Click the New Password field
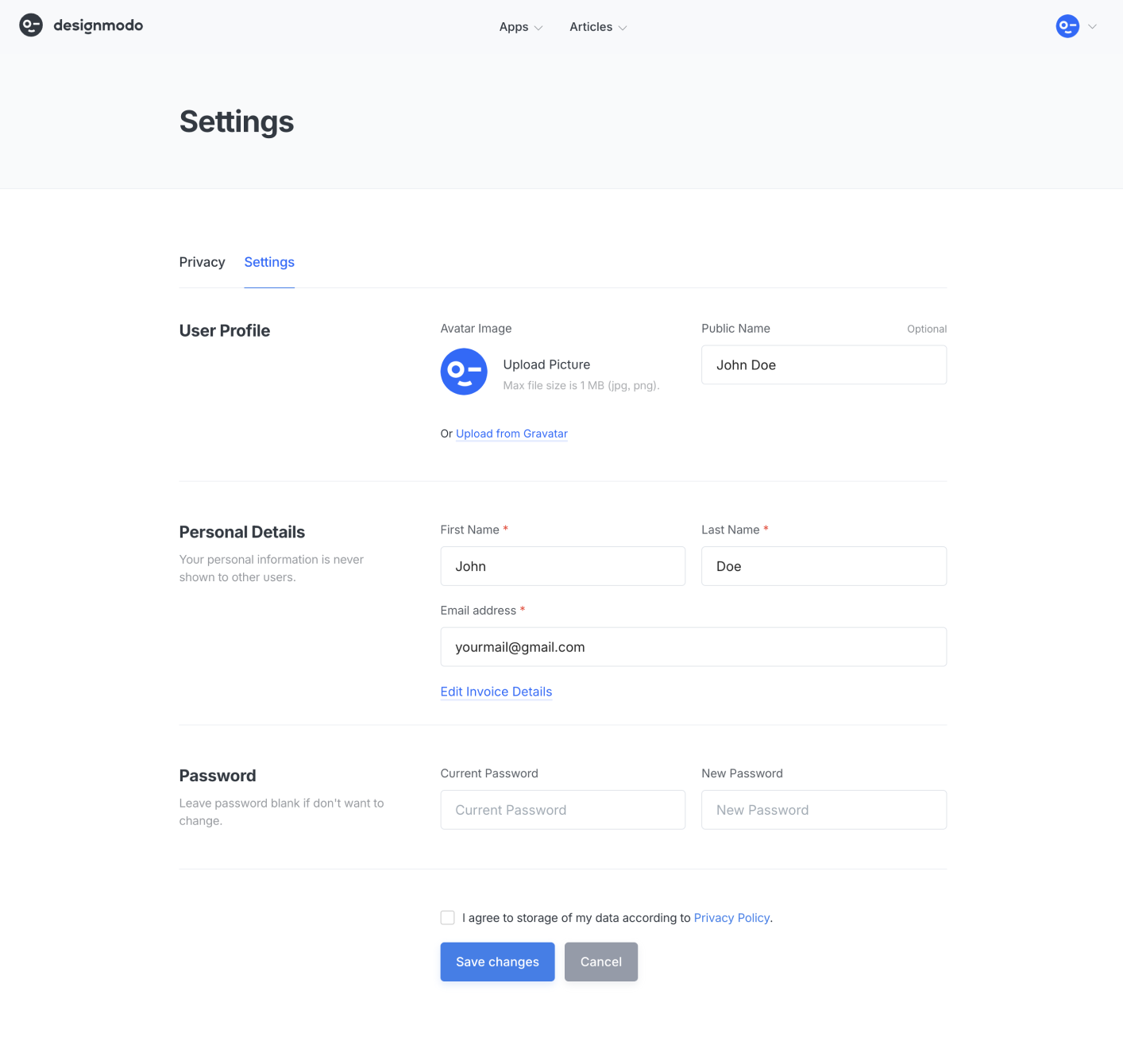Viewport: 1123px width, 1064px height. click(x=824, y=810)
